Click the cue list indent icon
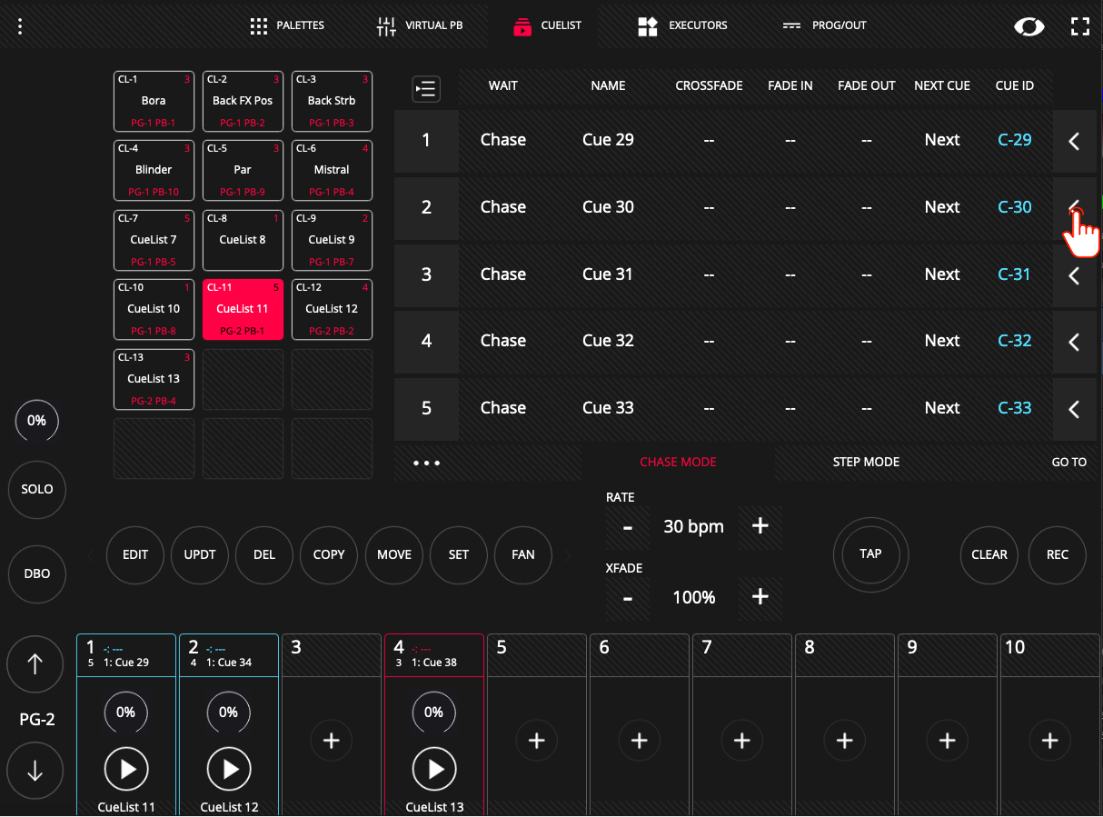The width and height of the screenshot is (1103, 817). (426, 89)
